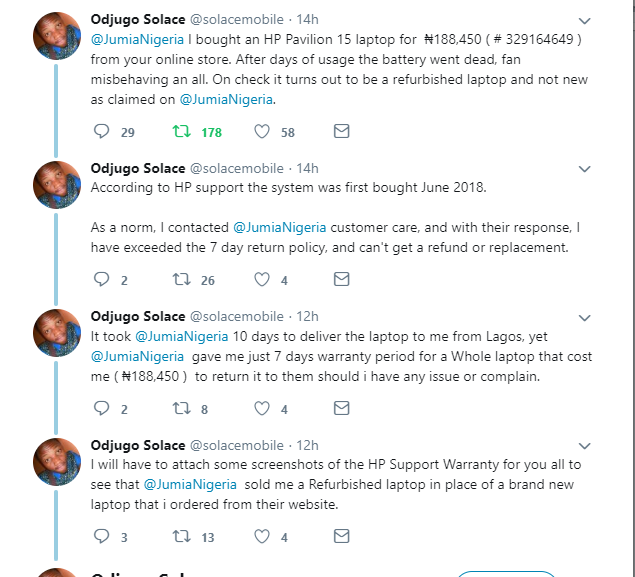The image size is (635, 577).
Task: Like the 7 days warranty period tweet
Action: (x=262, y=408)
